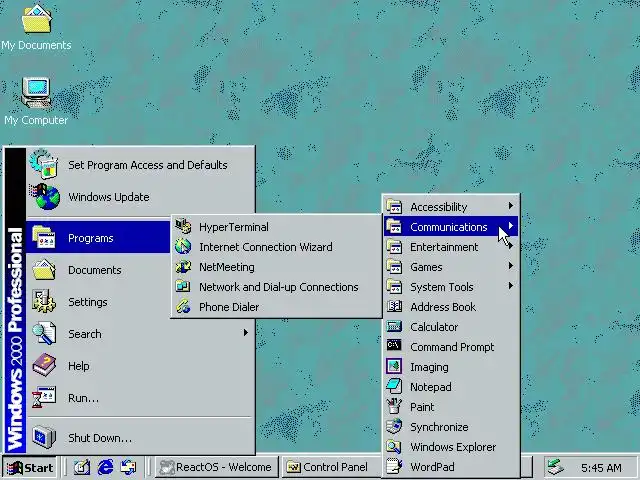
Task: Click "Synchronize" text
Action: coord(439,427)
